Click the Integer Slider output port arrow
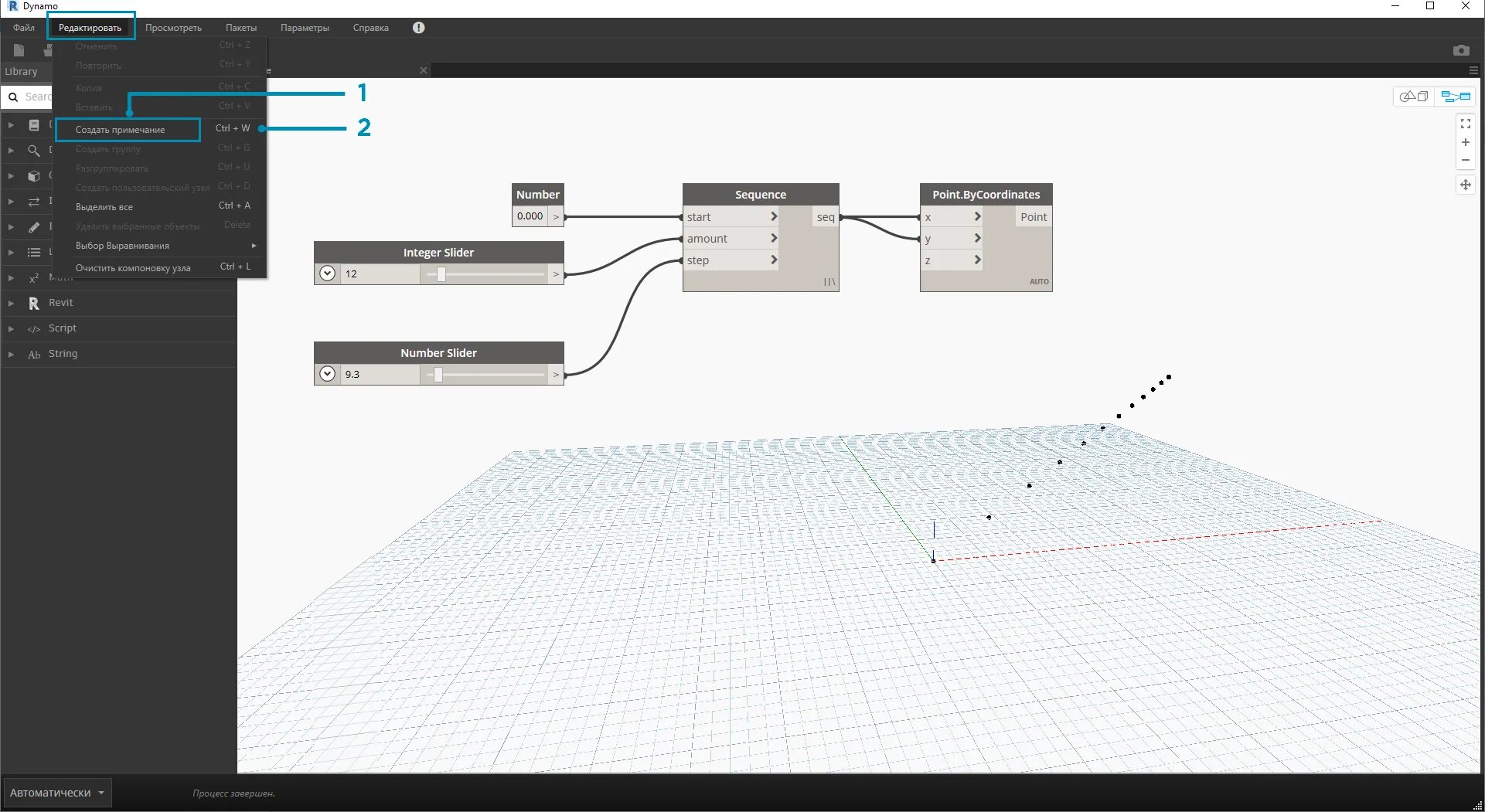 pyautogui.click(x=556, y=274)
